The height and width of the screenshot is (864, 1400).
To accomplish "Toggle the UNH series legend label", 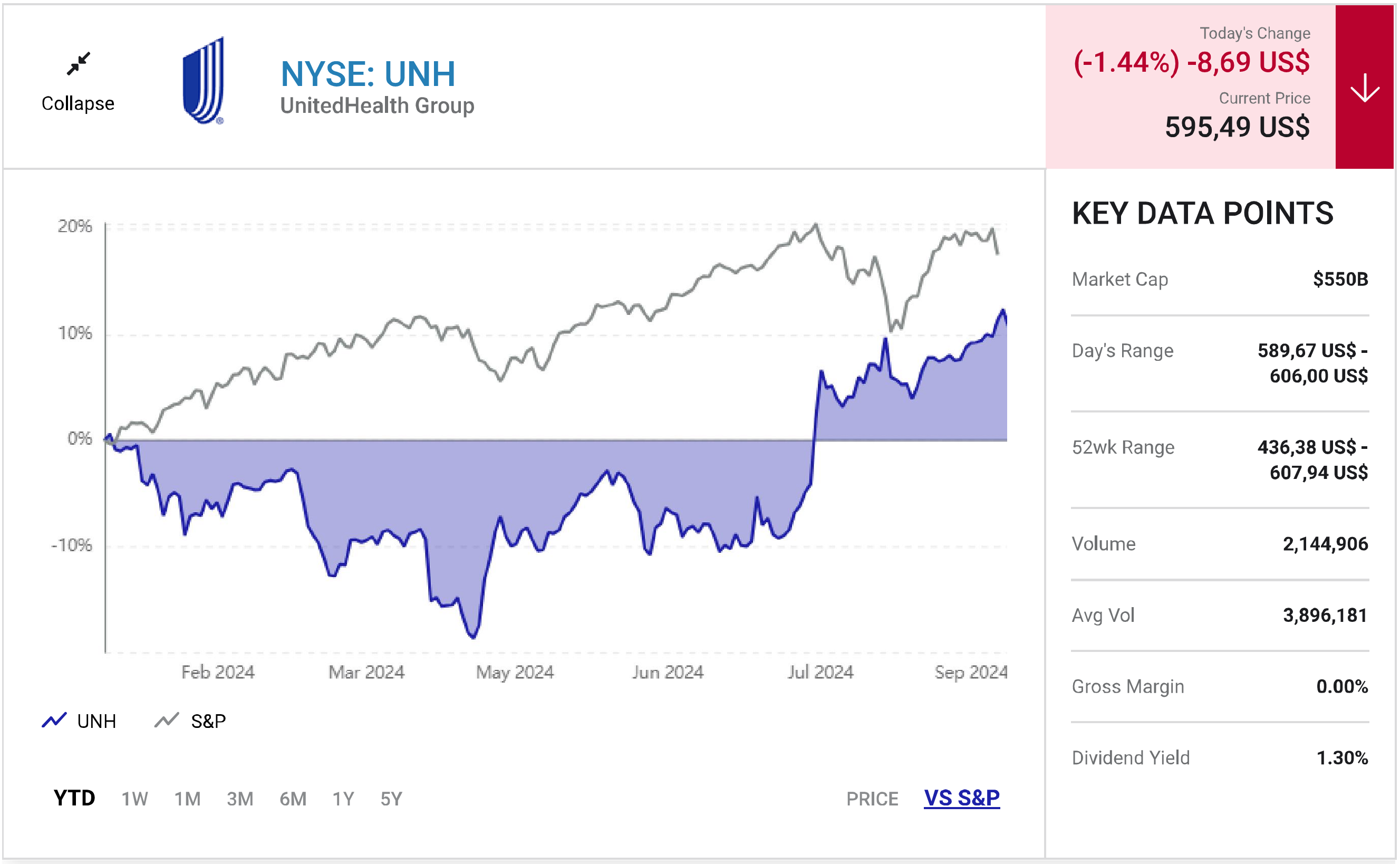I will pos(96,721).
